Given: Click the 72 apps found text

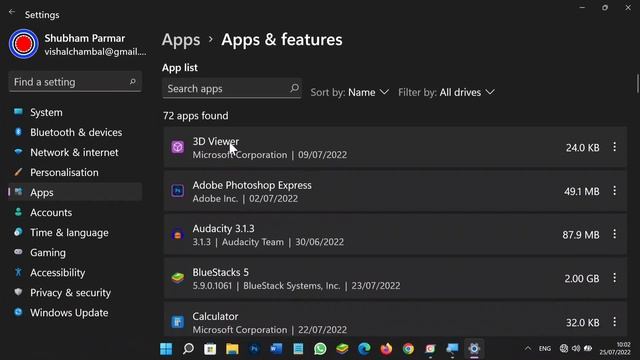Looking at the screenshot, I should [196, 116].
